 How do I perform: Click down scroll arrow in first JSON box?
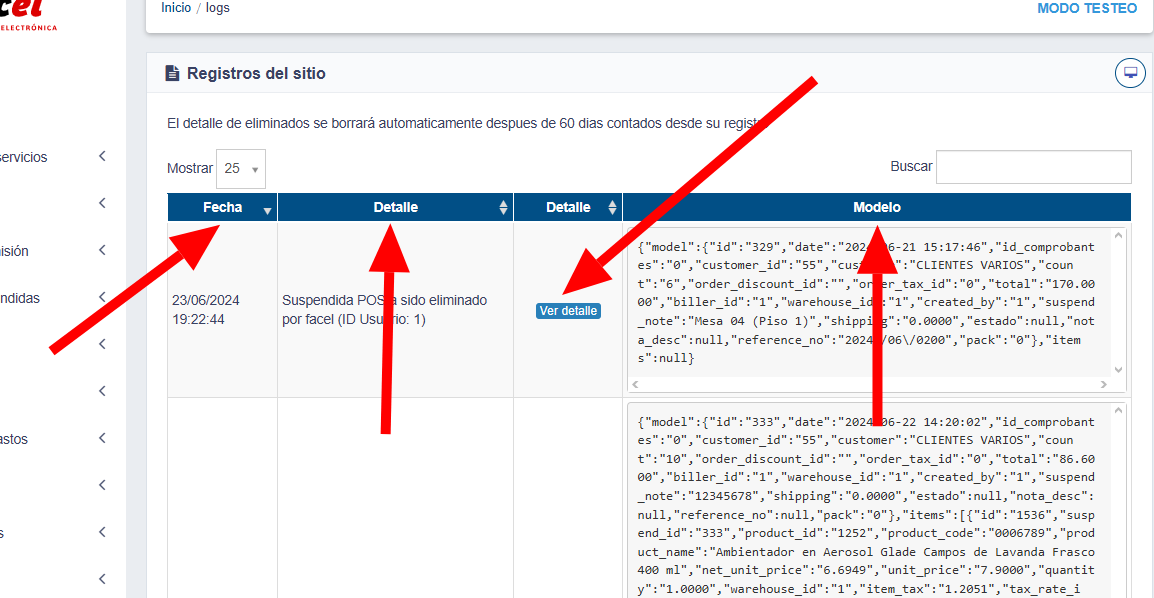point(1119,370)
